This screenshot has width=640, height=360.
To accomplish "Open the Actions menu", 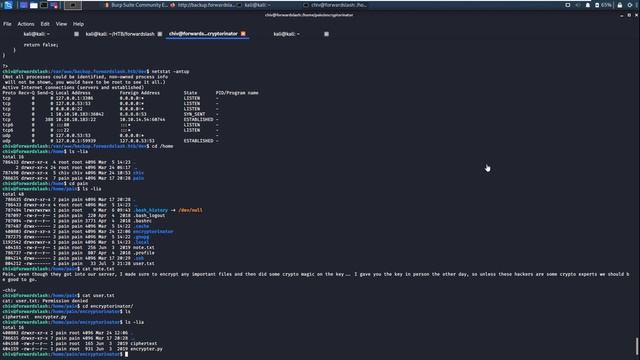I will pyautogui.click(x=26, y=24).
